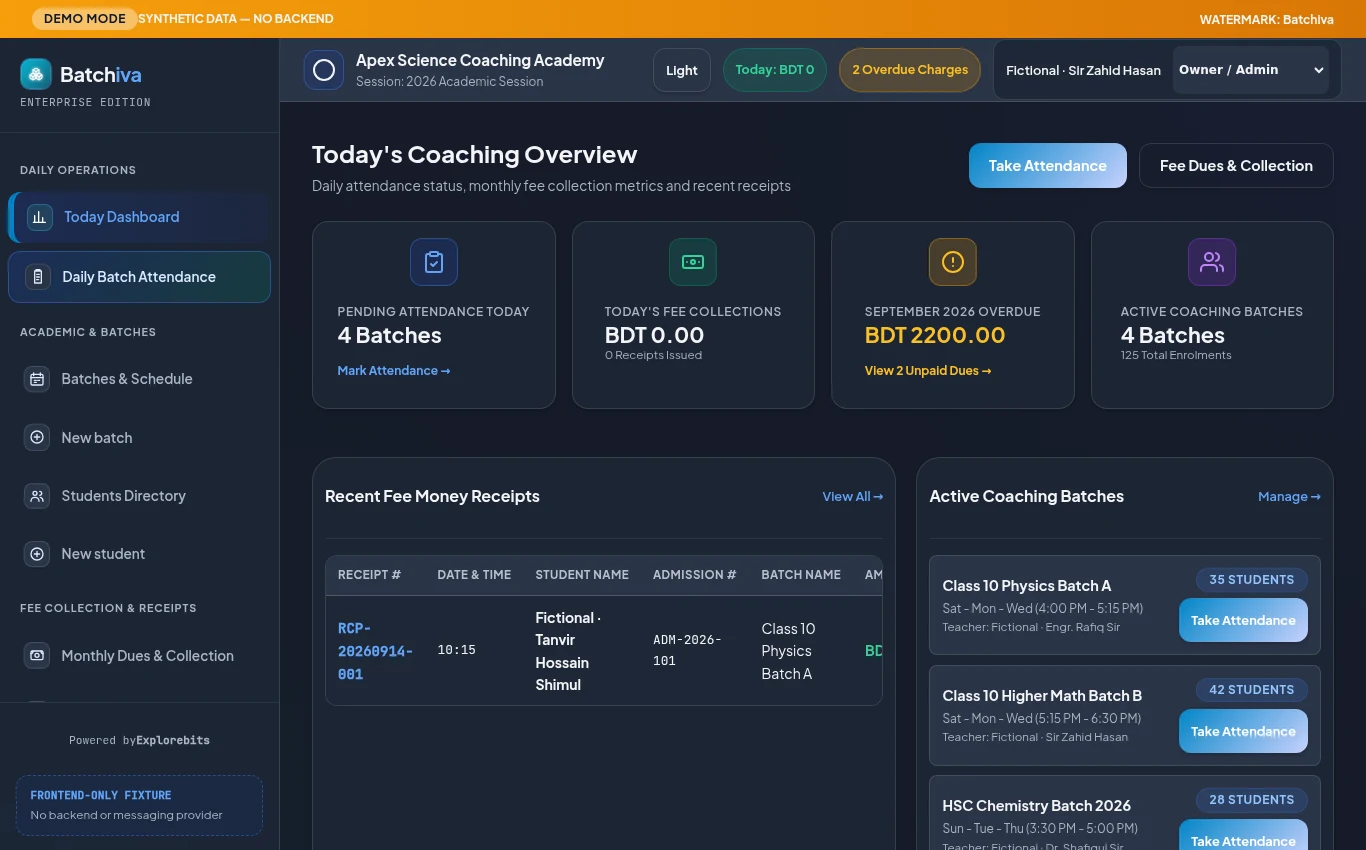Click HSC Chemistry Batch 2026 title

[1036, 806]
